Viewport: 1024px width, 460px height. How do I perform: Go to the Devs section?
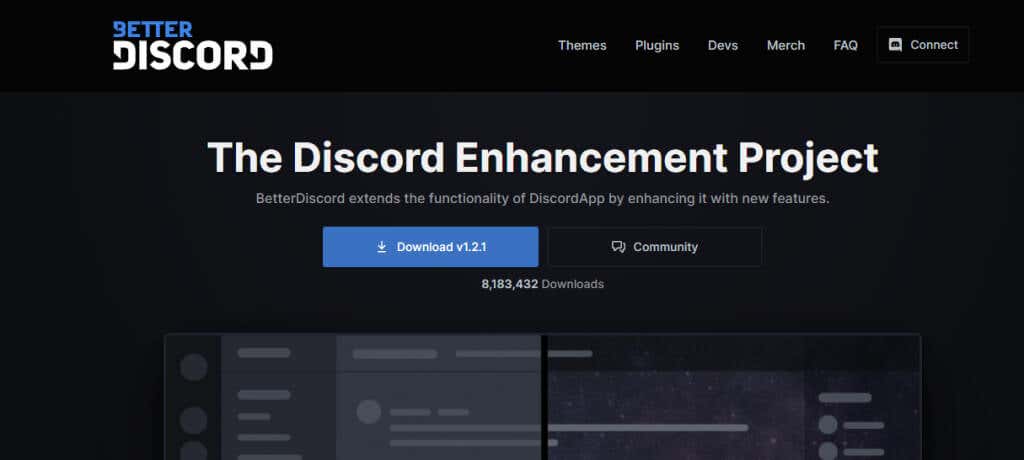point(722,45)
